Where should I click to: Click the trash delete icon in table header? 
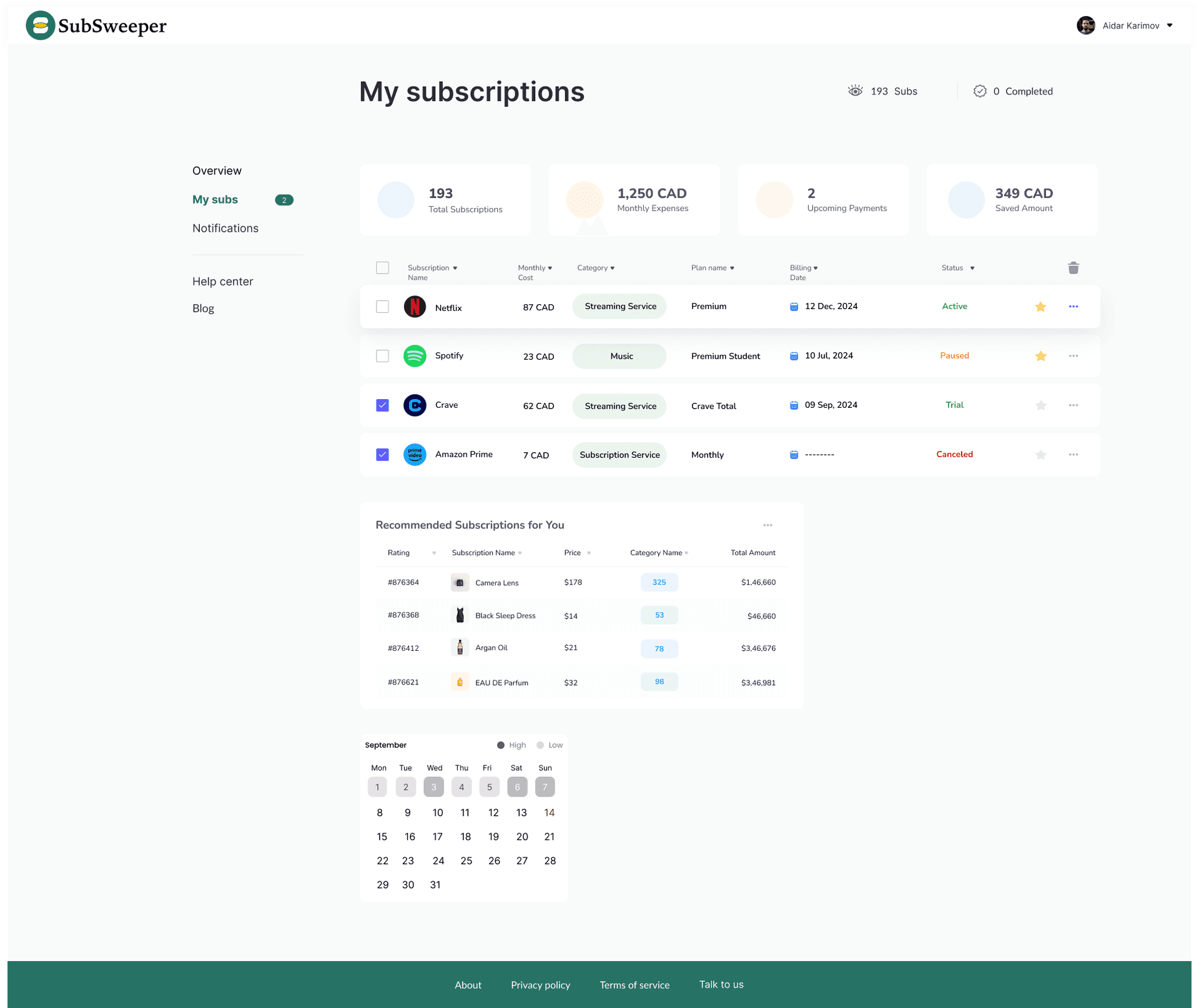click(x=1073, y=268)
